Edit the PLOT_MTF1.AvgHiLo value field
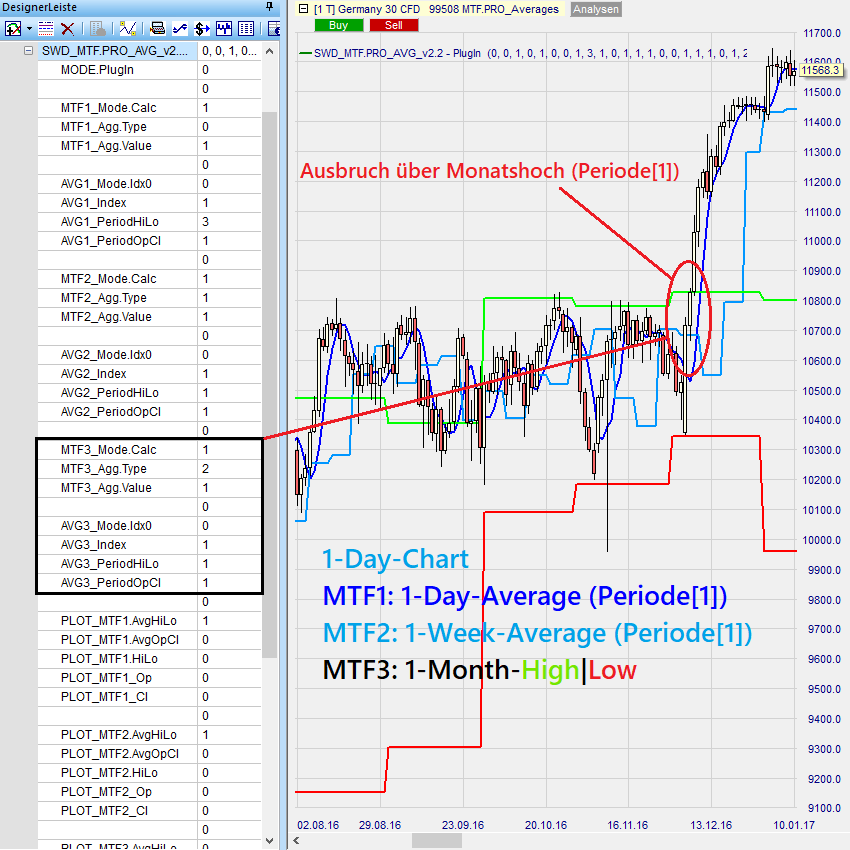Screen dimensions: 850x850 coord(229,621)
